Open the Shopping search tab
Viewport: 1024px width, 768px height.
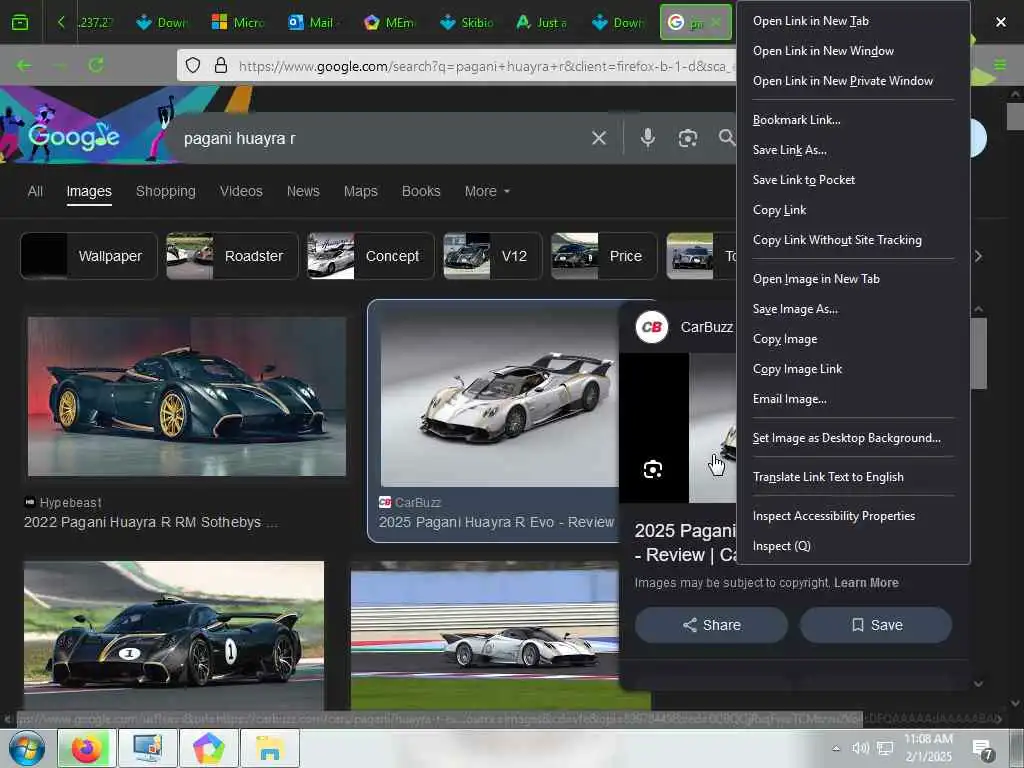click(166, 191)
